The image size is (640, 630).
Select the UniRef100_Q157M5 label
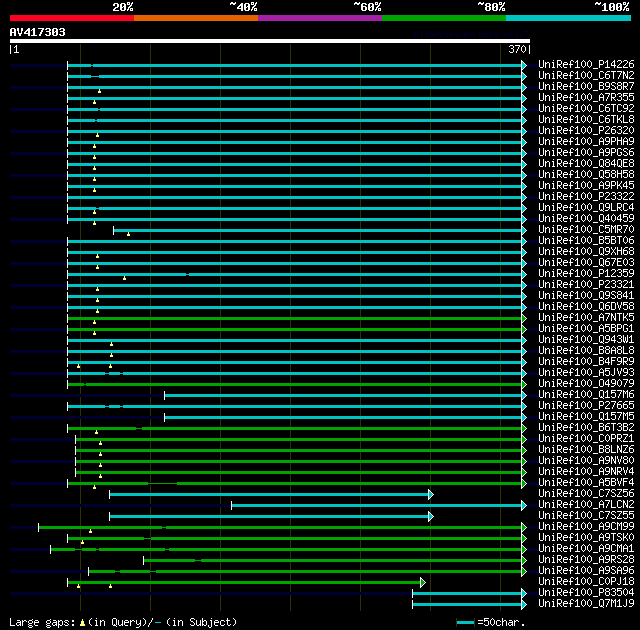[x=586, y=417]
